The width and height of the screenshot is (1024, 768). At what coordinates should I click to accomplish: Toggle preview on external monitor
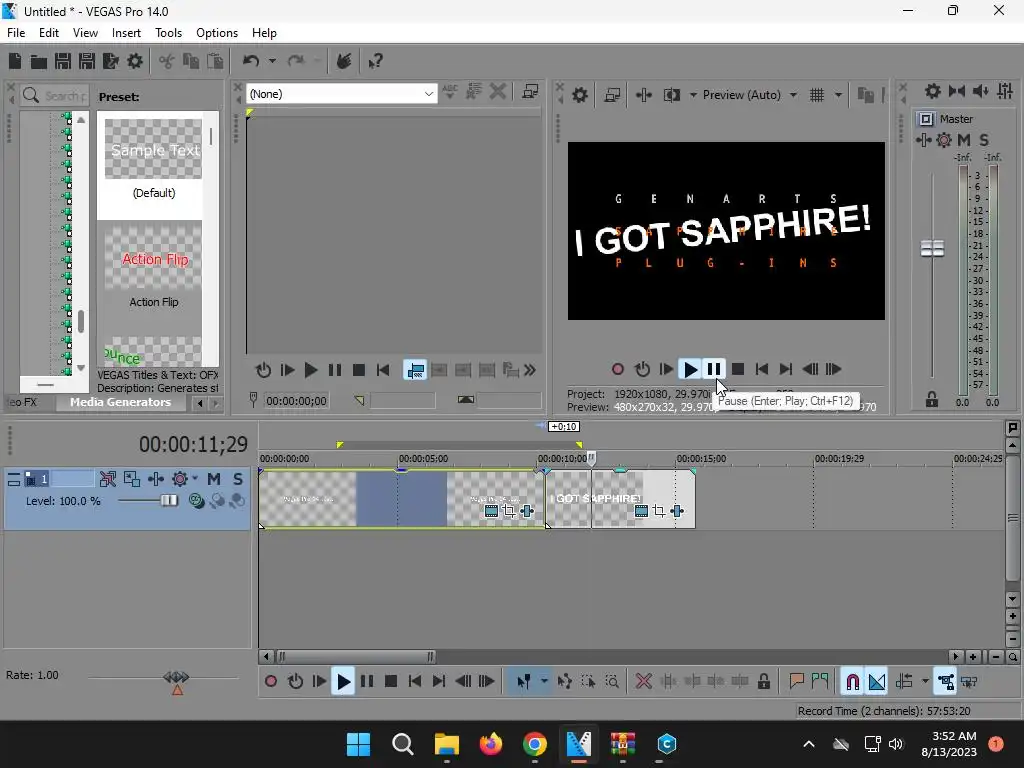[x=612, y=95]
